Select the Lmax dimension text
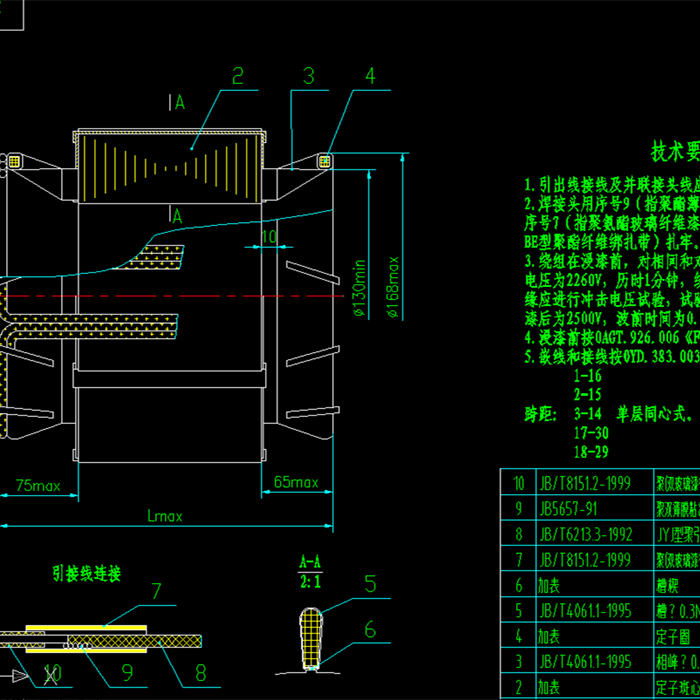Screen dimensions: 700x700 coord(165,516)
